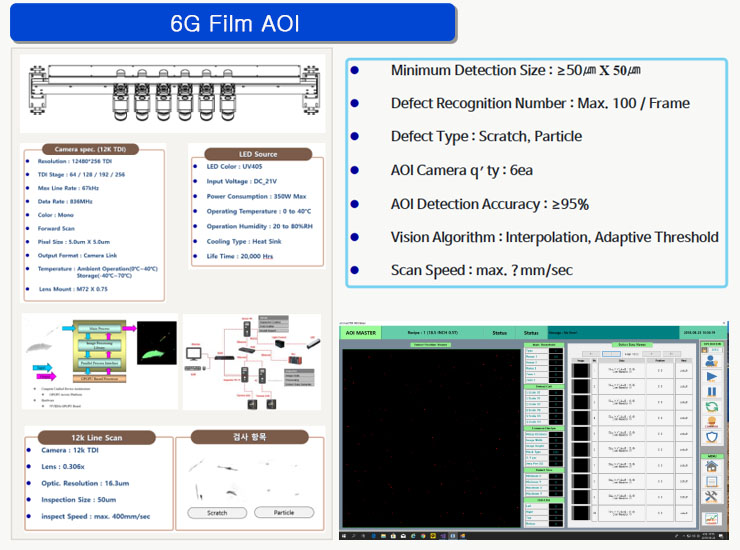The width and height of the screenshot is (740, 550).
Task: Click the red-wired system configuration diagram
Action: [x=252, y=362]
